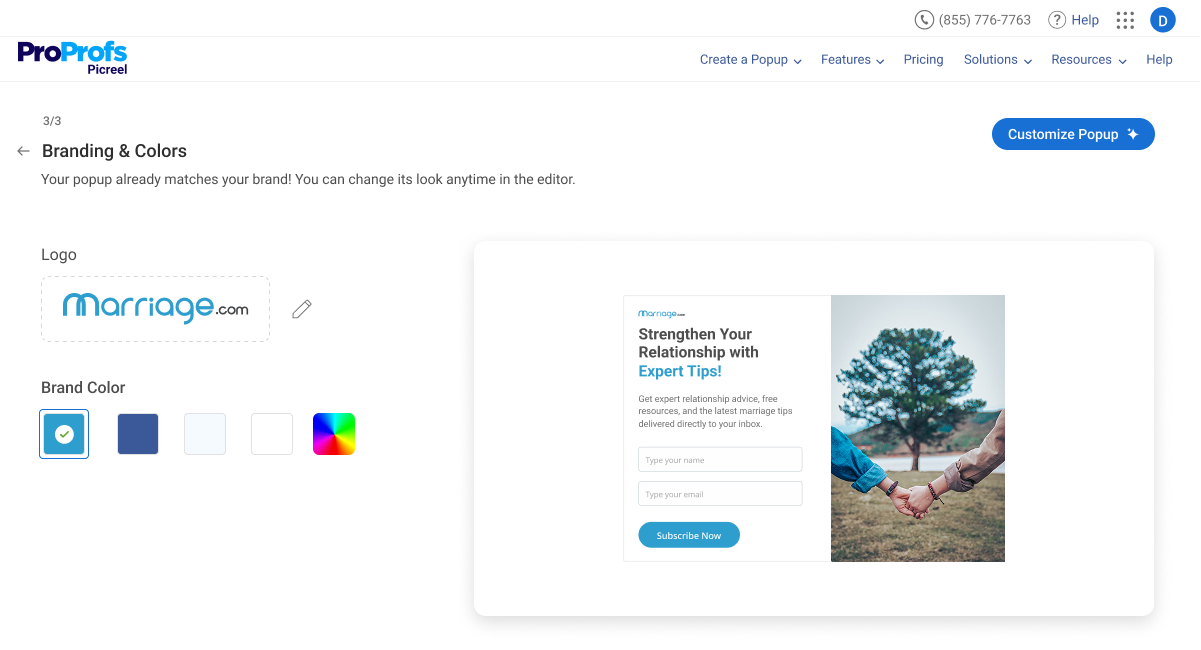Open Help in the navigation bar
Image resolution: width=1201 pixels, height=650 pixels.
click(1159, 60)
